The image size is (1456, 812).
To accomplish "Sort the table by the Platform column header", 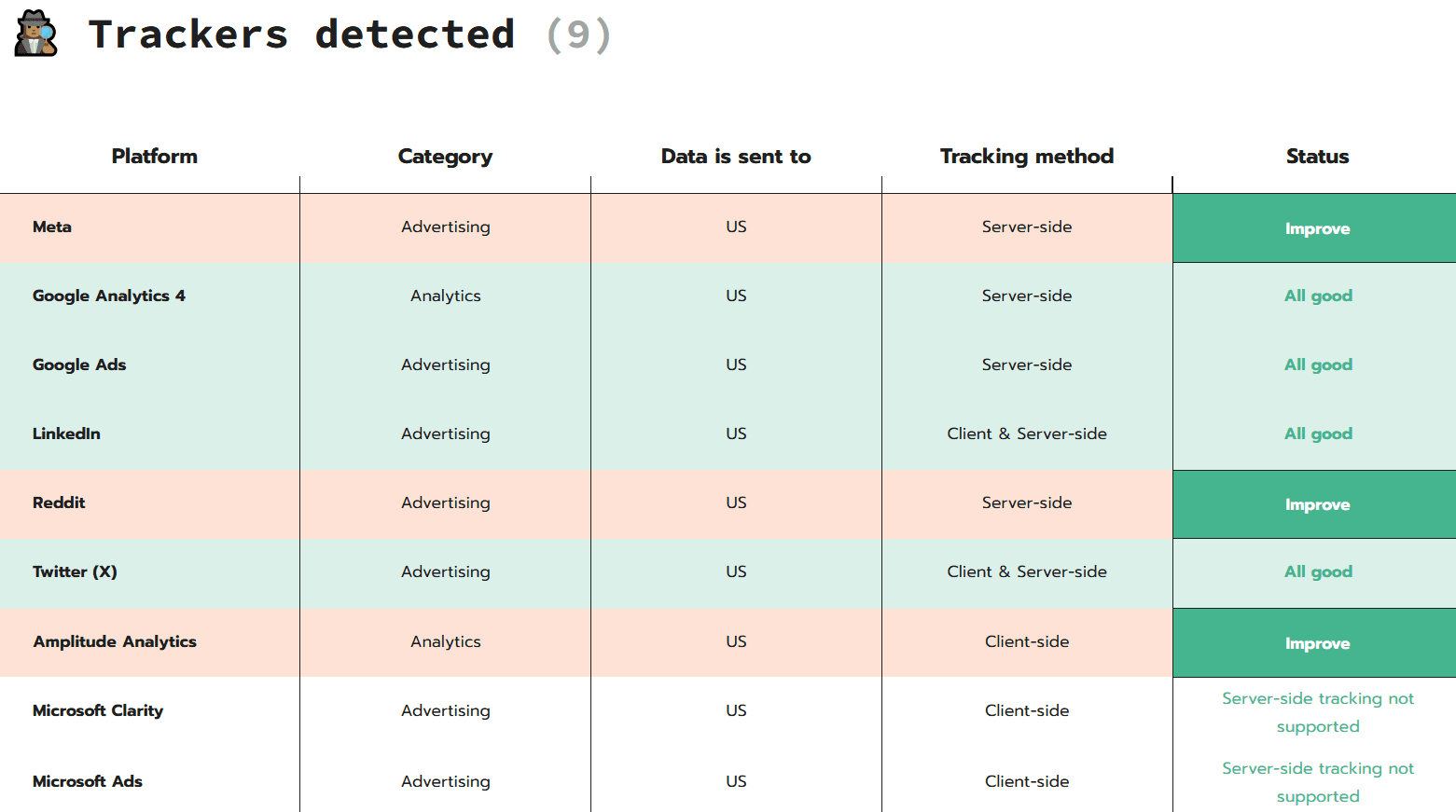I will click(154, 156).
